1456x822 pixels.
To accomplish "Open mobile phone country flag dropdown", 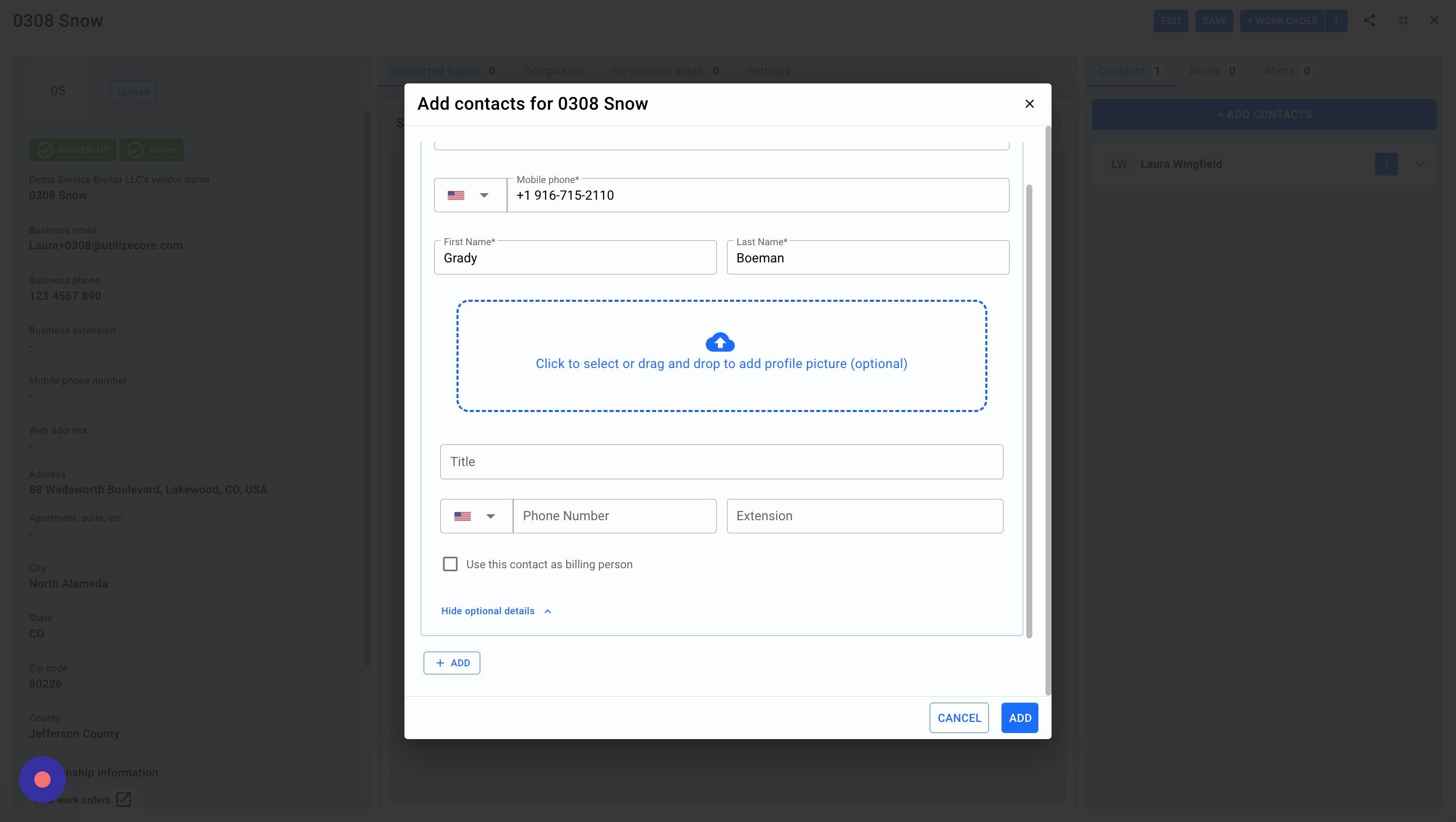I will click(x=470, y=196).
